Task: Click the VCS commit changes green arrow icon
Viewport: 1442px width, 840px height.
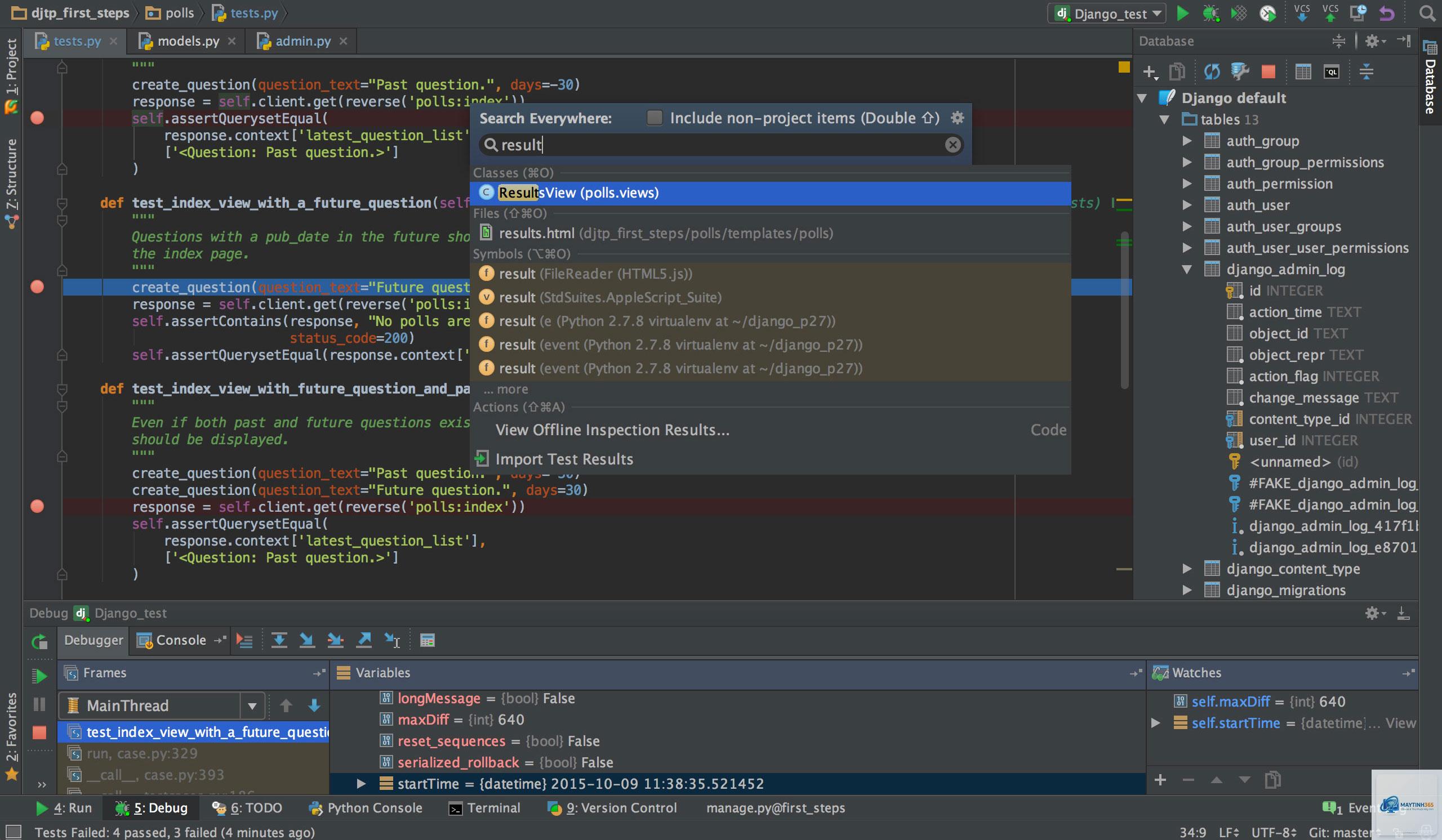Action: click(x=1330, y=13)
